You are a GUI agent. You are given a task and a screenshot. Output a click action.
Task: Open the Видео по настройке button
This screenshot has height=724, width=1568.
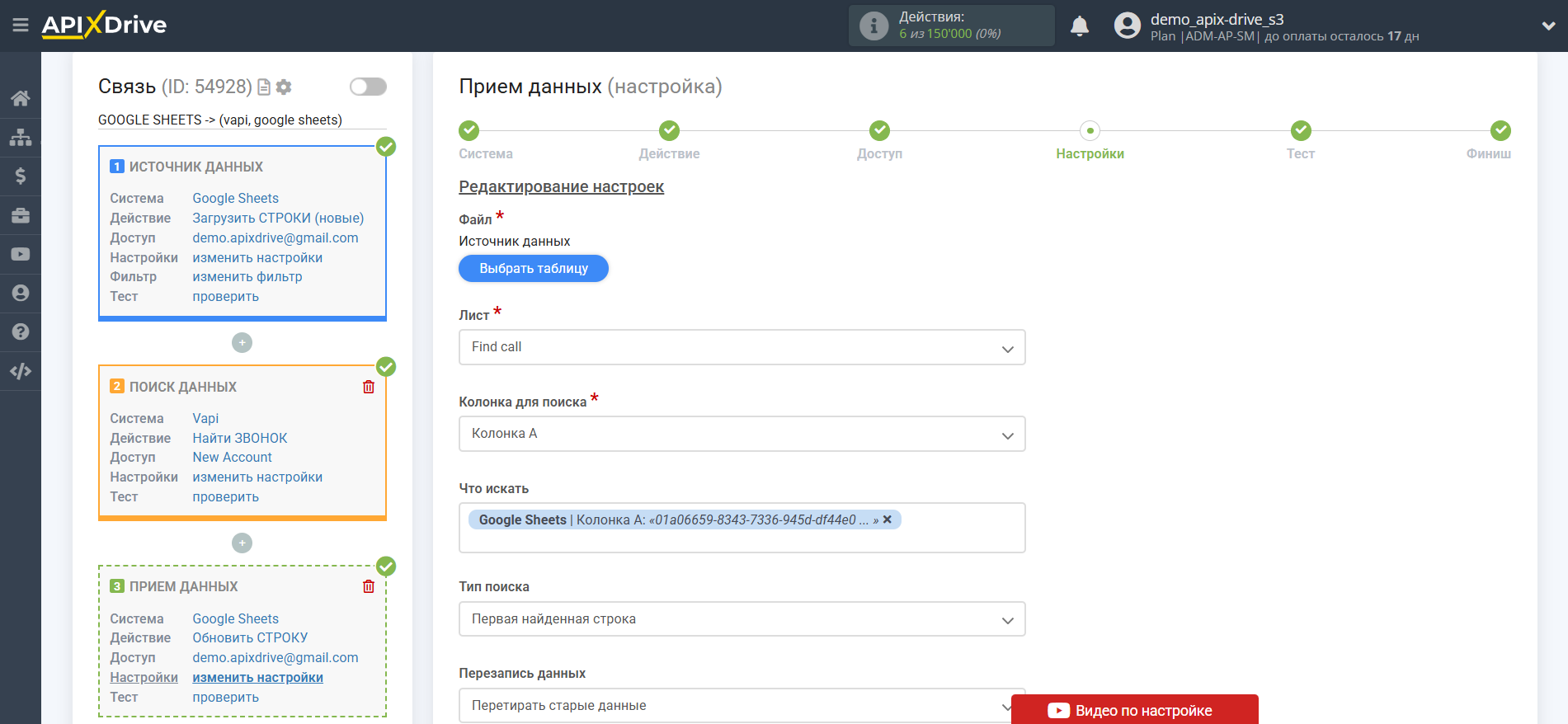click(x=1134, y=710)
